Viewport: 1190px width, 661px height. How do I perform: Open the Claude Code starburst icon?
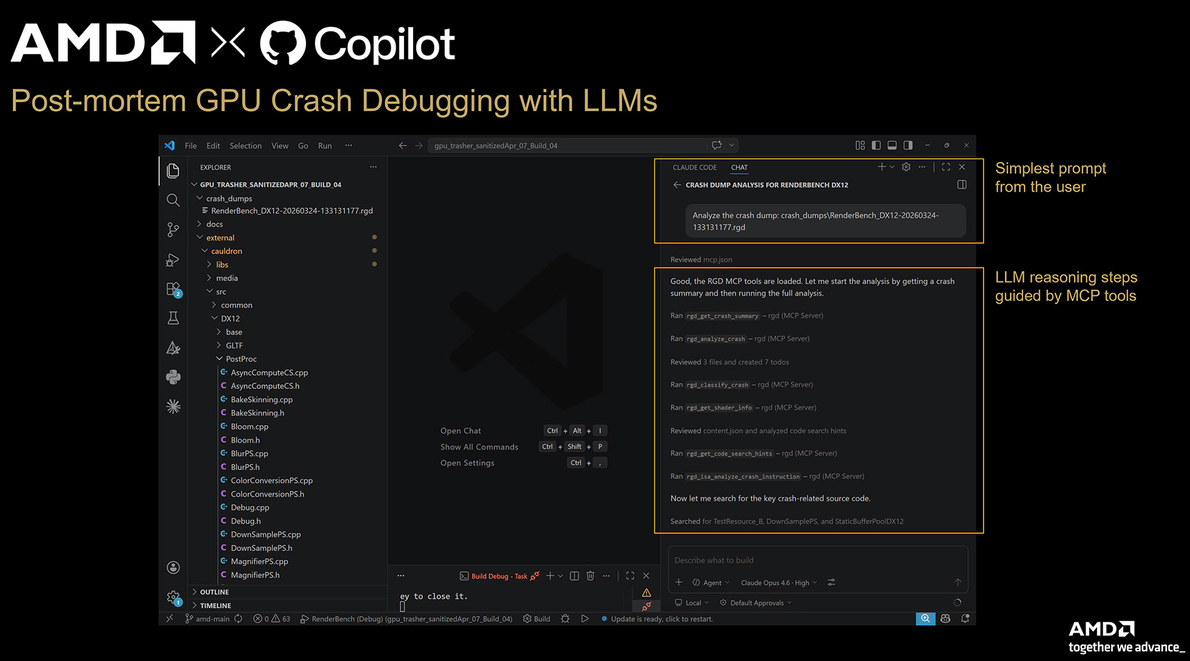tap(173, 407)
